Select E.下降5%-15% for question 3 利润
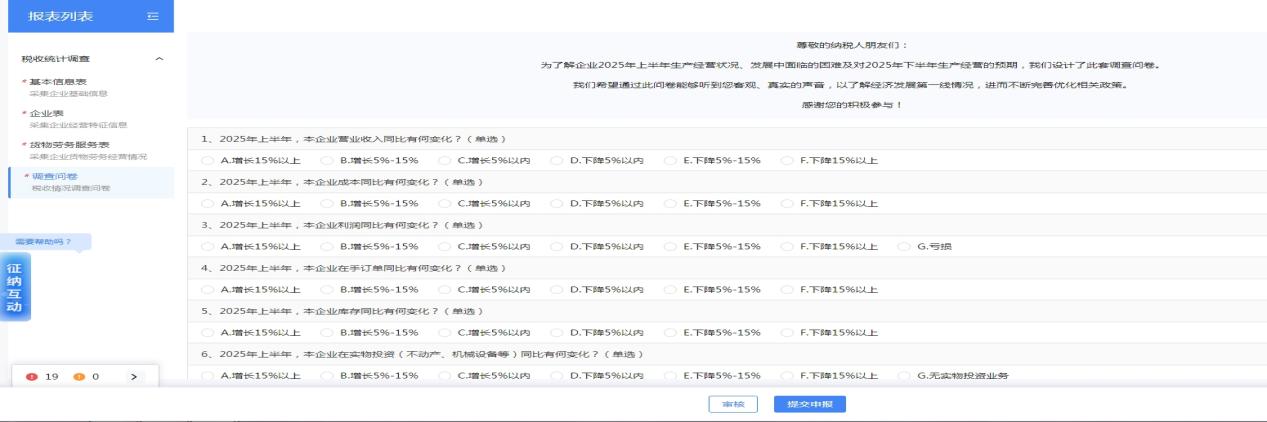 (x=669, y=246)
